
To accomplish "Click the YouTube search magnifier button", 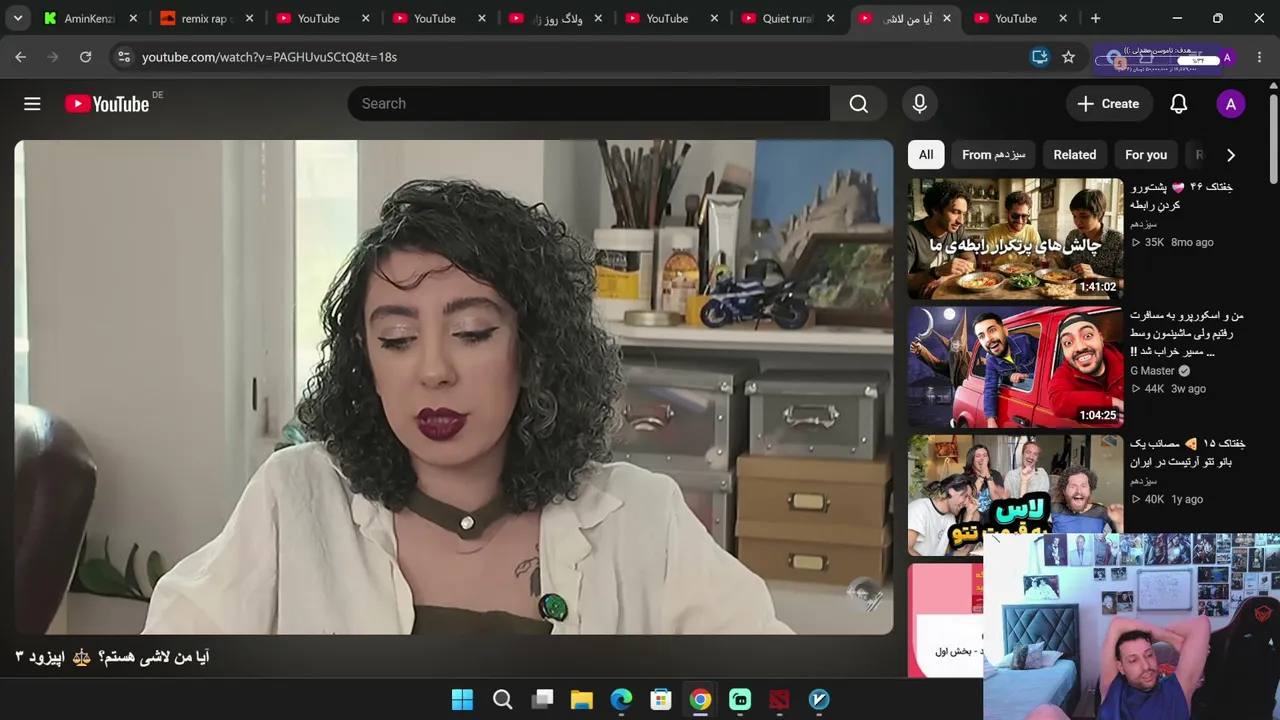I will pyautogui.click(x=858, y=104).
